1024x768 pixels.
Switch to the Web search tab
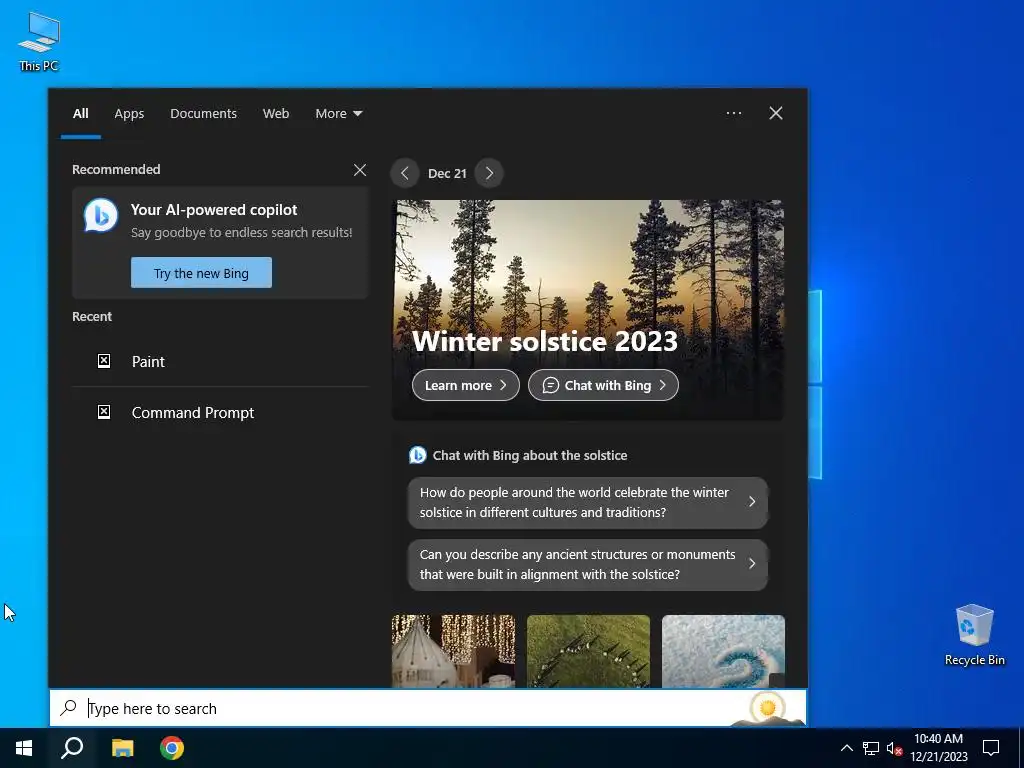click(276, 114)
